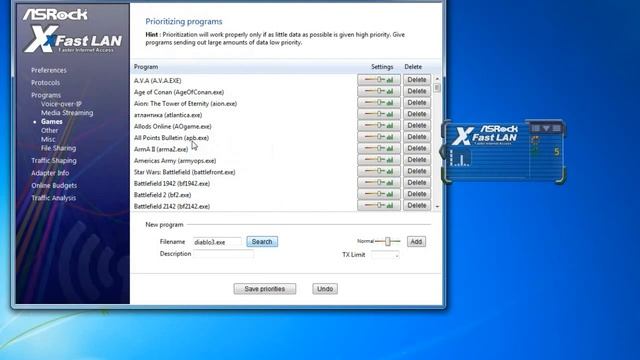640x360 pixels.
Task: Select Media Streaming under Programs
Action: tap(67, 113)
